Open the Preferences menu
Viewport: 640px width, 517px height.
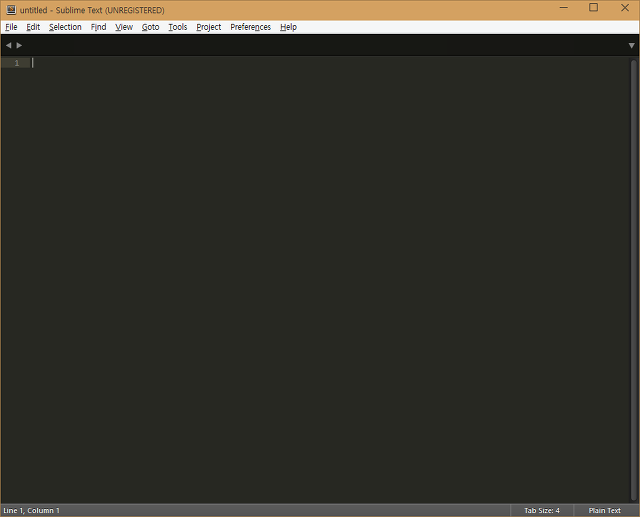(x=250, y=27)
